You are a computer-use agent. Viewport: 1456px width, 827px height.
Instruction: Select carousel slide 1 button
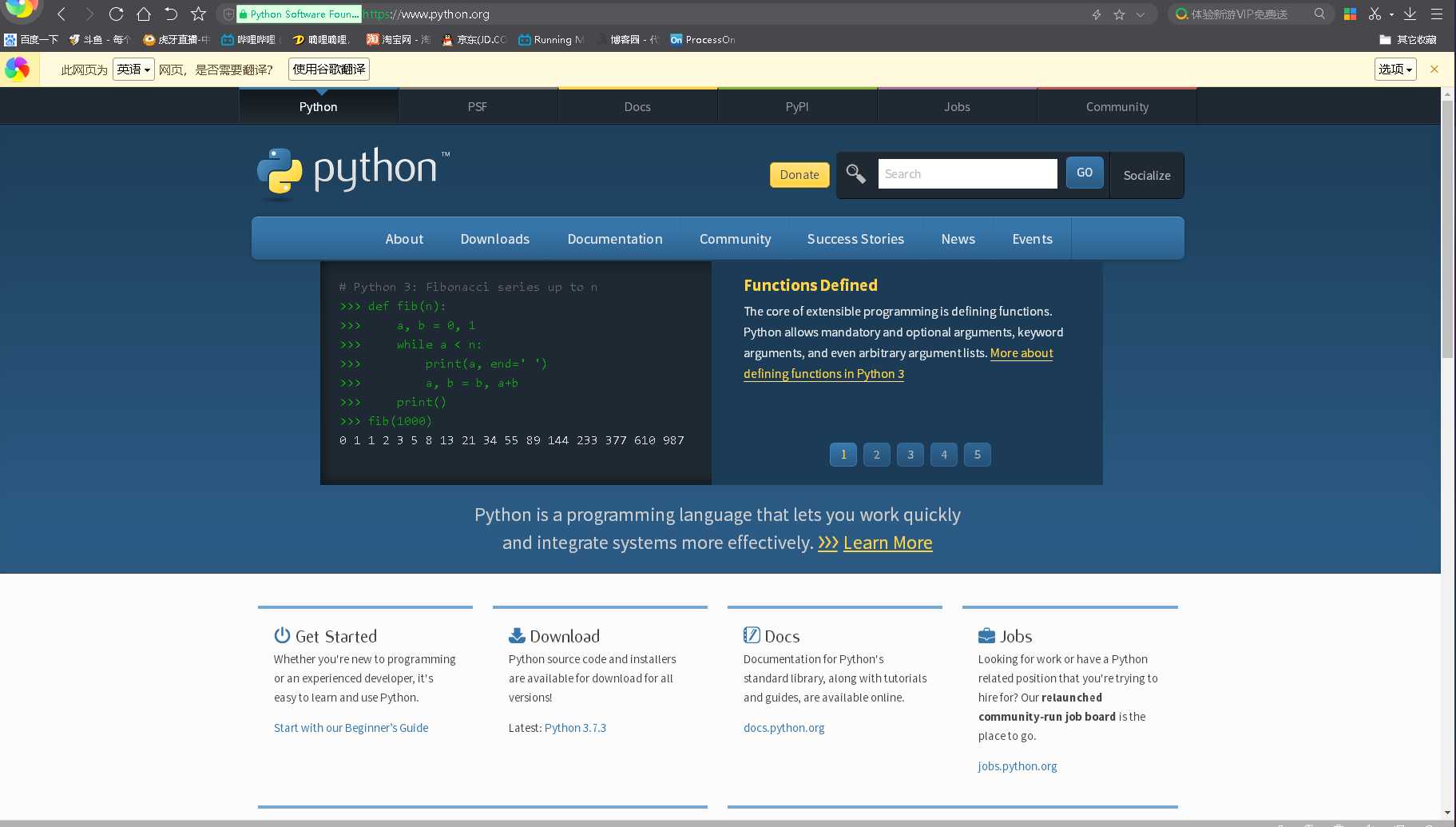click(x=843, y=455)
